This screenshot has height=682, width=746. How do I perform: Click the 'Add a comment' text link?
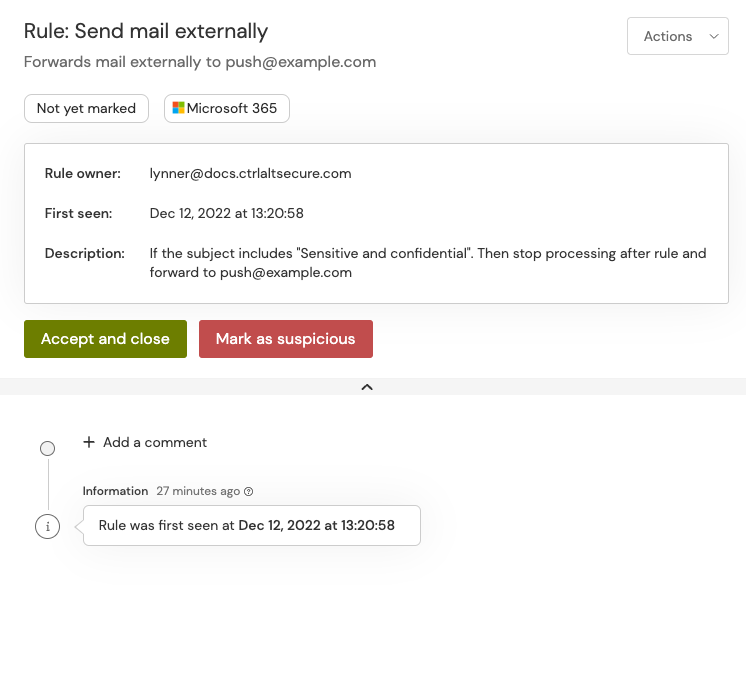pos(155,442)
